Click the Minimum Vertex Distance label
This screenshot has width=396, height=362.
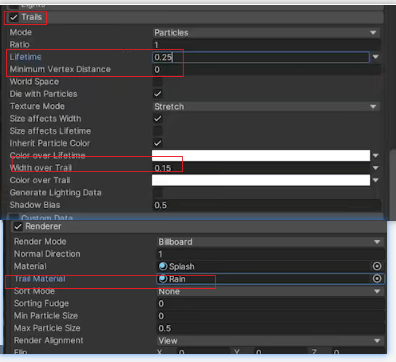(60, 69)
